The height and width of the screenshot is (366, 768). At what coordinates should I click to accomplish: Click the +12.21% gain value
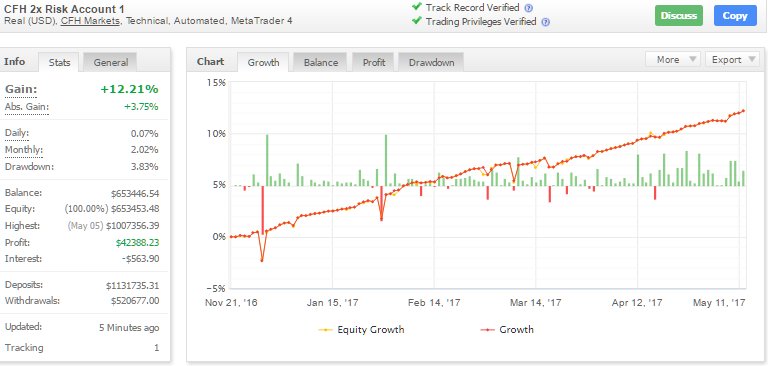click(129, 89)
